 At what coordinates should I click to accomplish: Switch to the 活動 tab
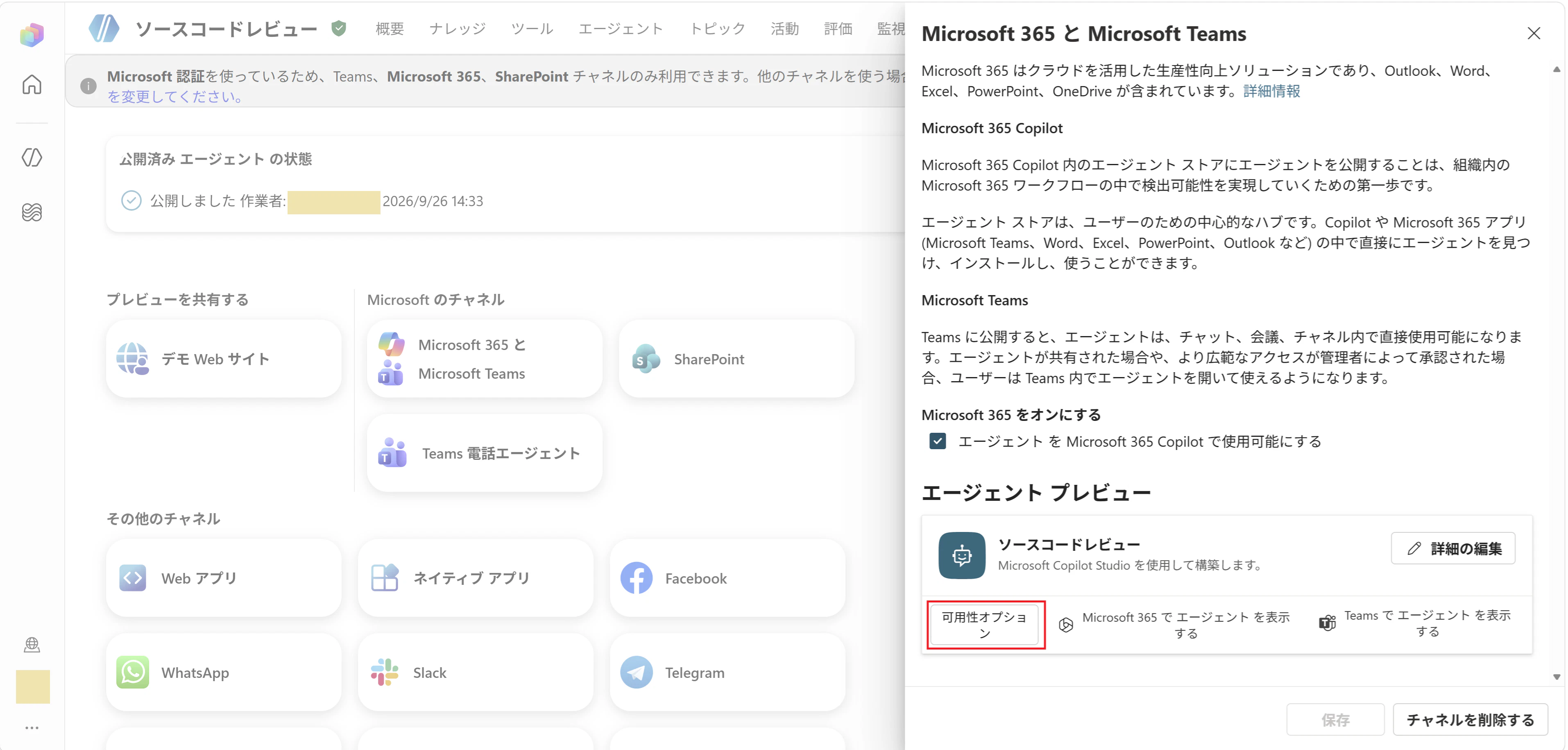point(784,29)
